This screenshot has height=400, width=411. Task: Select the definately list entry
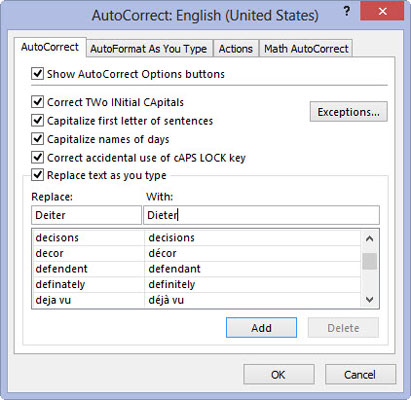click(x=60, y=285)
